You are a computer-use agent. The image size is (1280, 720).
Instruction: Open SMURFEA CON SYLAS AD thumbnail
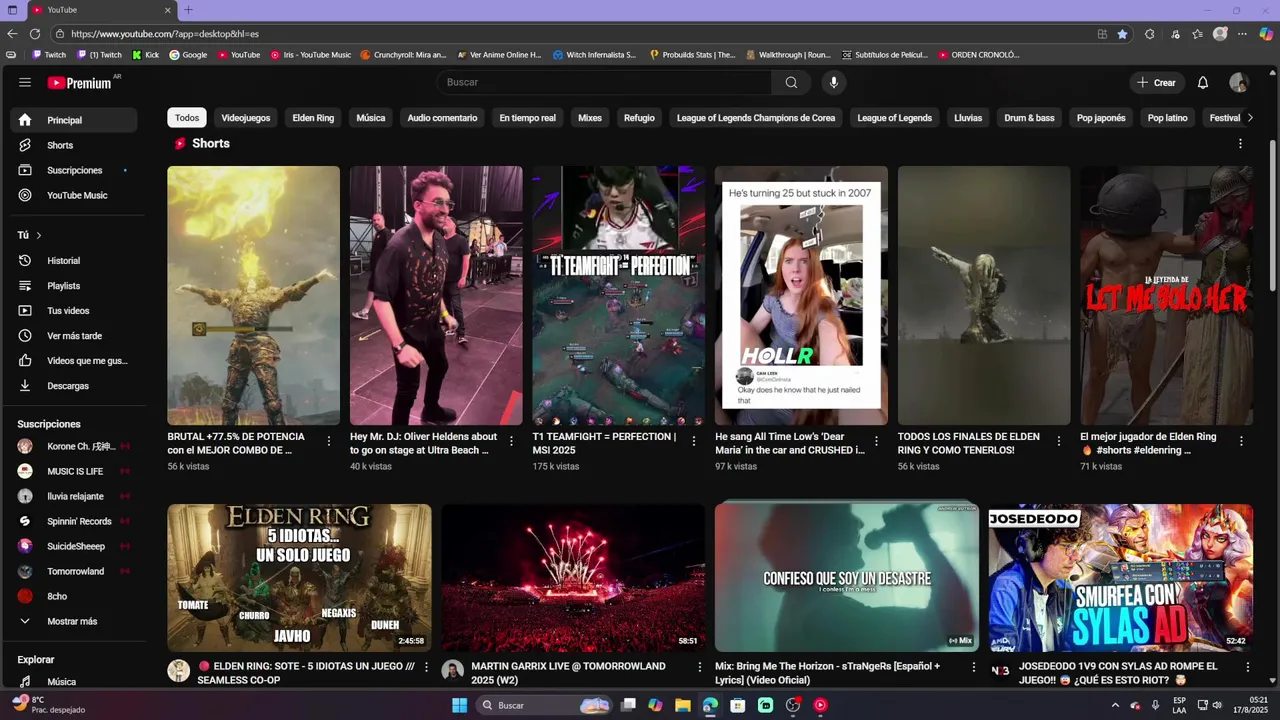[1120, 578]
